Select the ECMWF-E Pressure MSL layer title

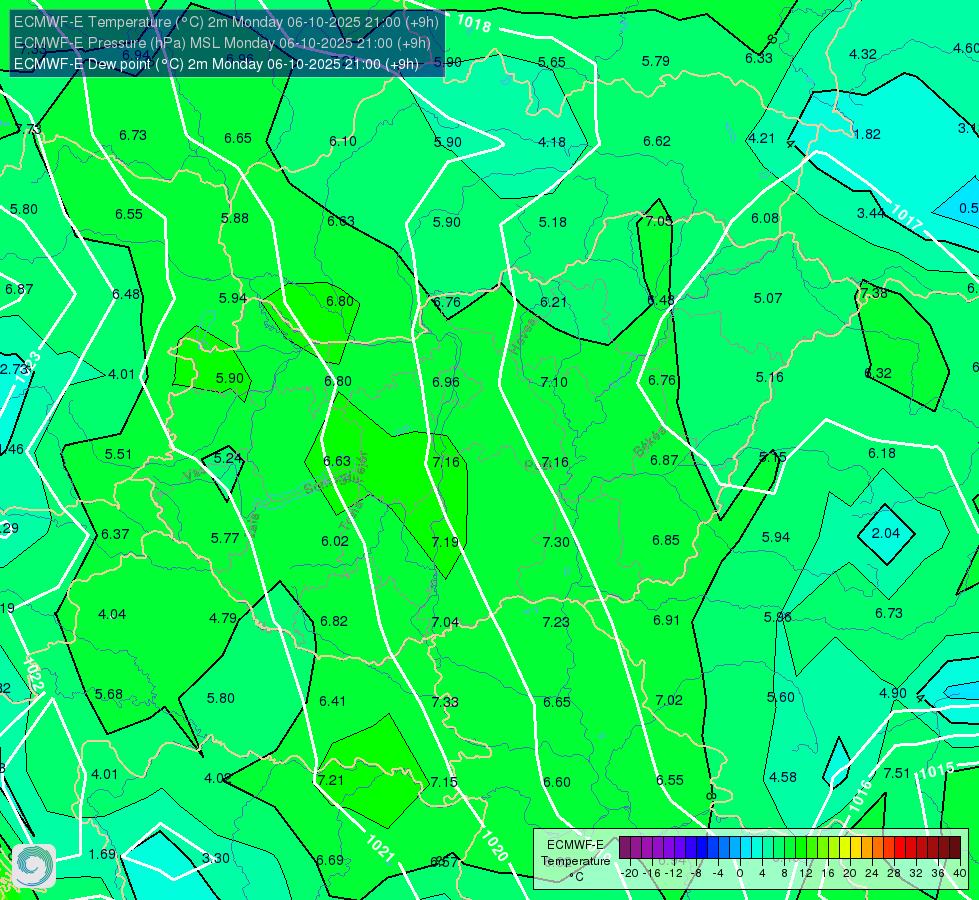click(x=222, y=43)
